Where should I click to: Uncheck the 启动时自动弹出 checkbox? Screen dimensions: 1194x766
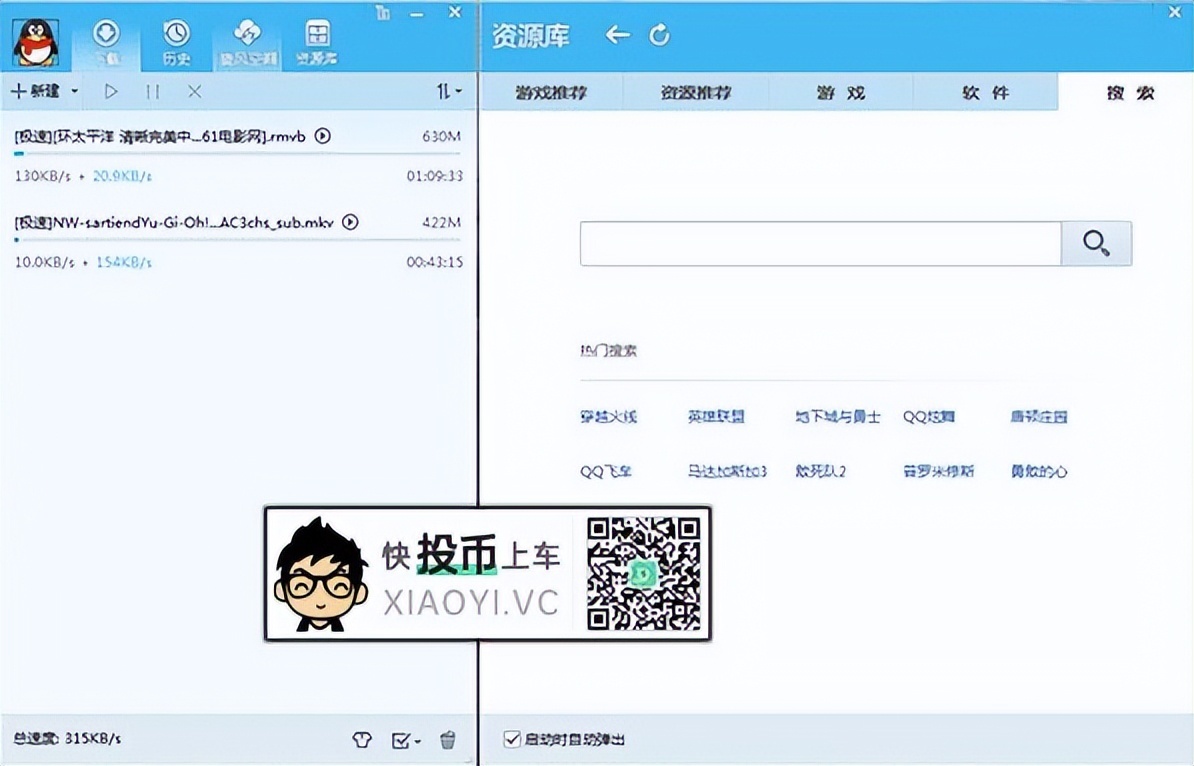click(x=512, y=740)
